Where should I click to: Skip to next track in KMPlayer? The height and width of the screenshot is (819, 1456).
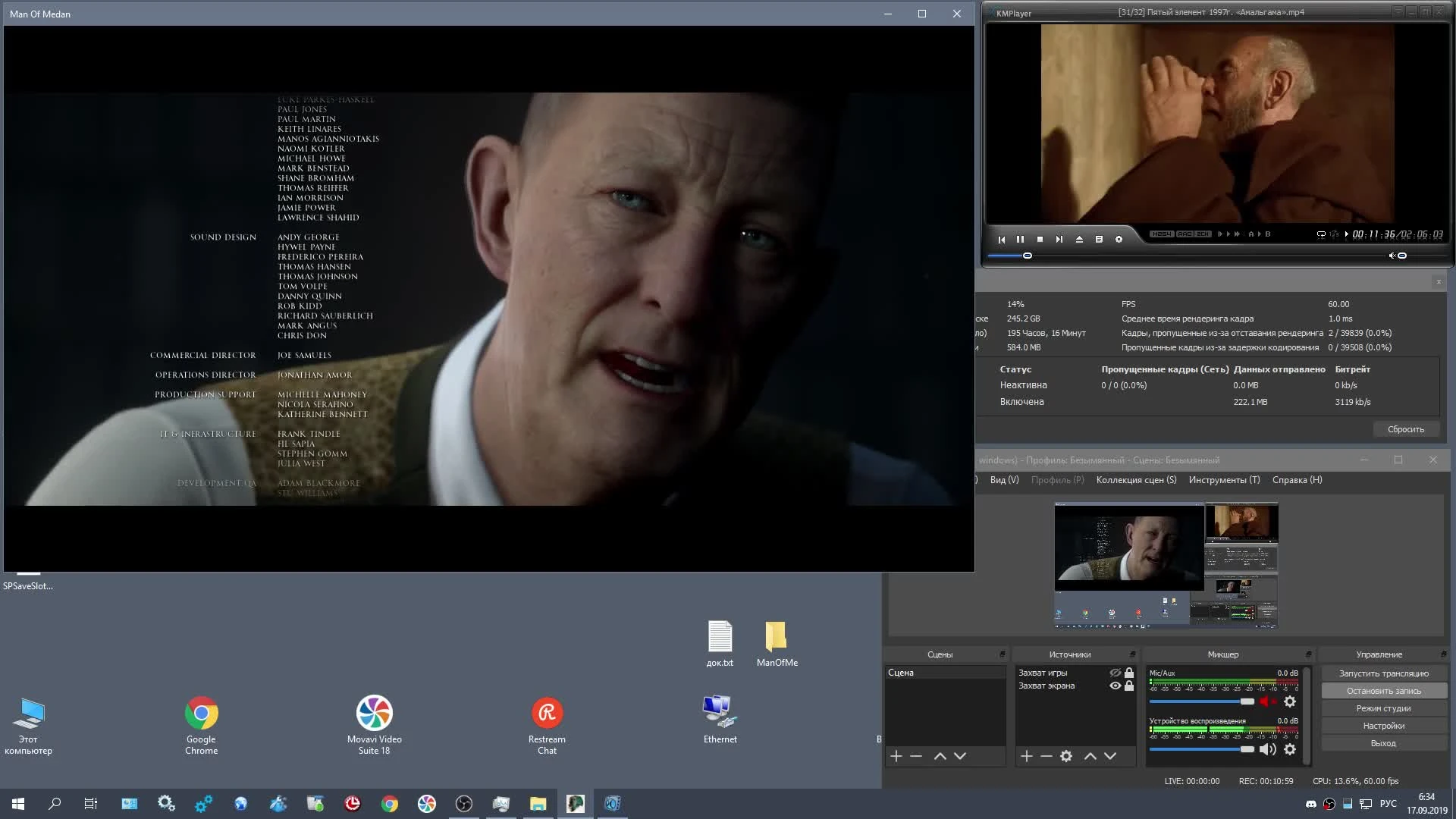coord(1059,239)
